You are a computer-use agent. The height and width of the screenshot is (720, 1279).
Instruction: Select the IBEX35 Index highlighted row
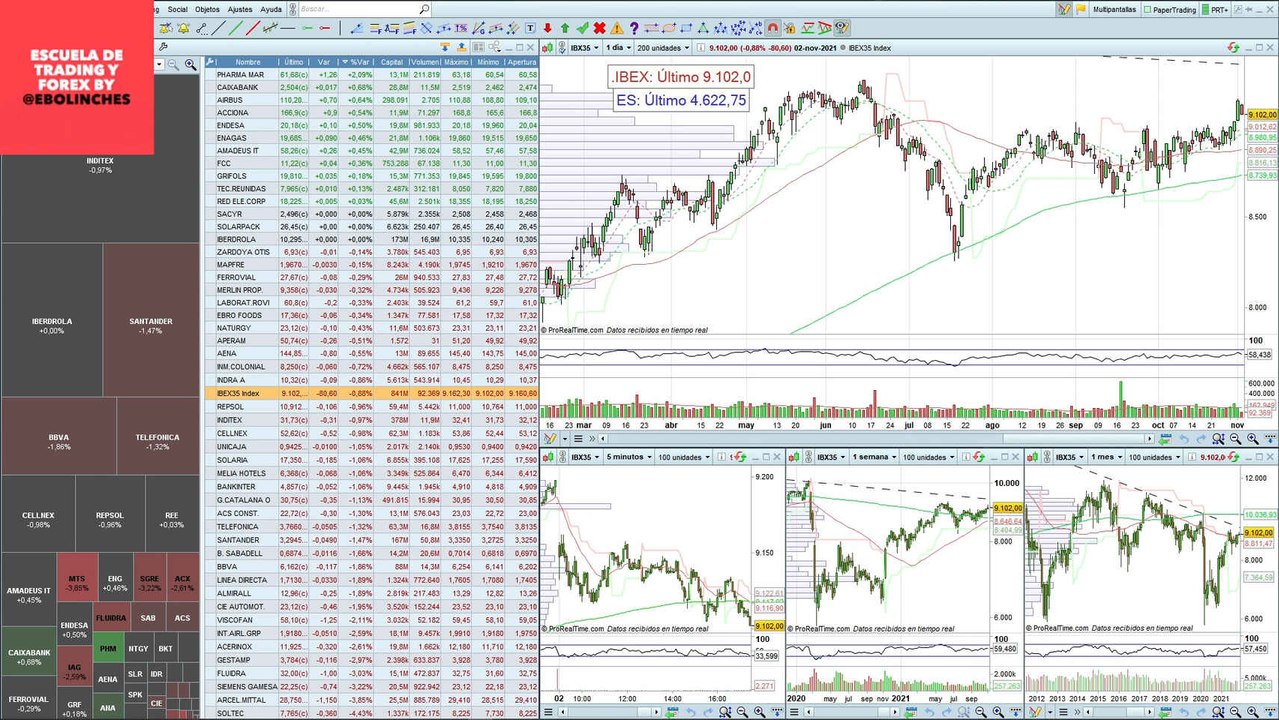(371, 393)
